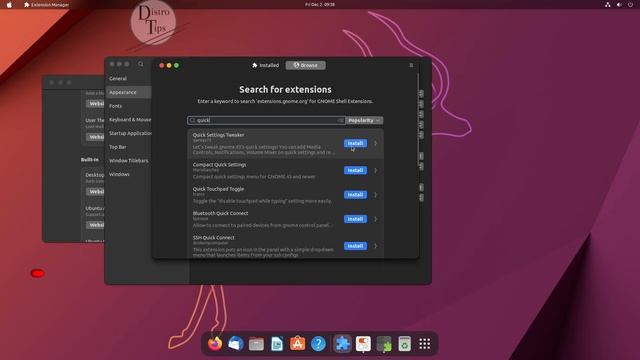Open Files manager from the dock

coord(256,344)
